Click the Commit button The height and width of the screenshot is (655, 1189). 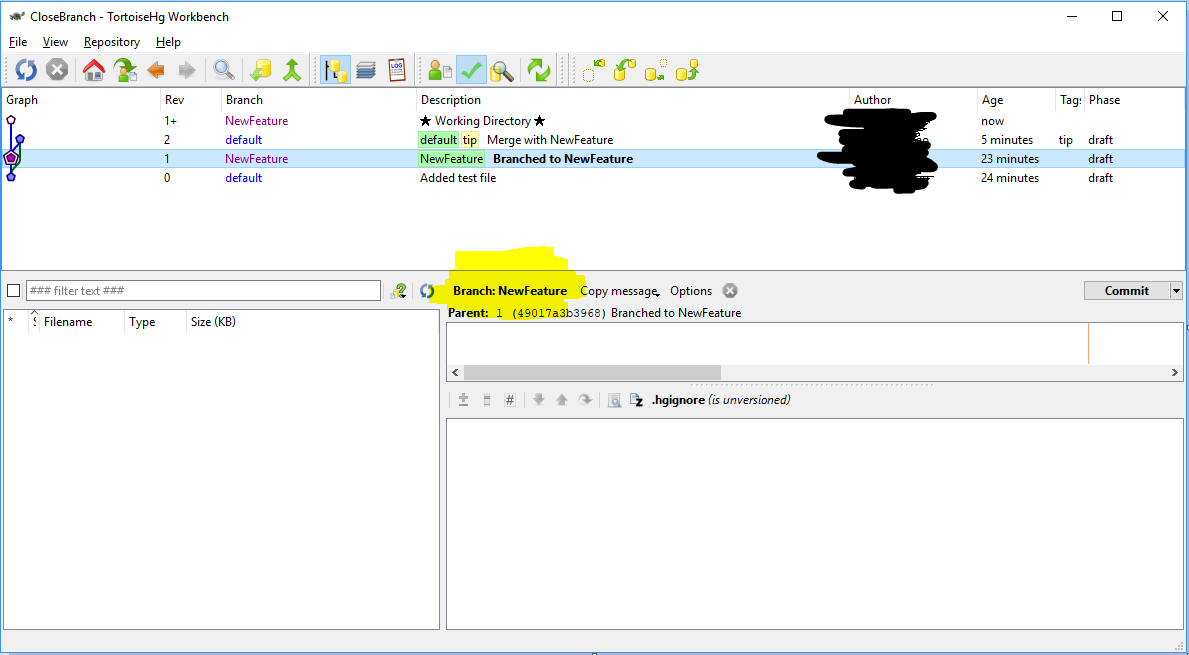(1127, 290)
